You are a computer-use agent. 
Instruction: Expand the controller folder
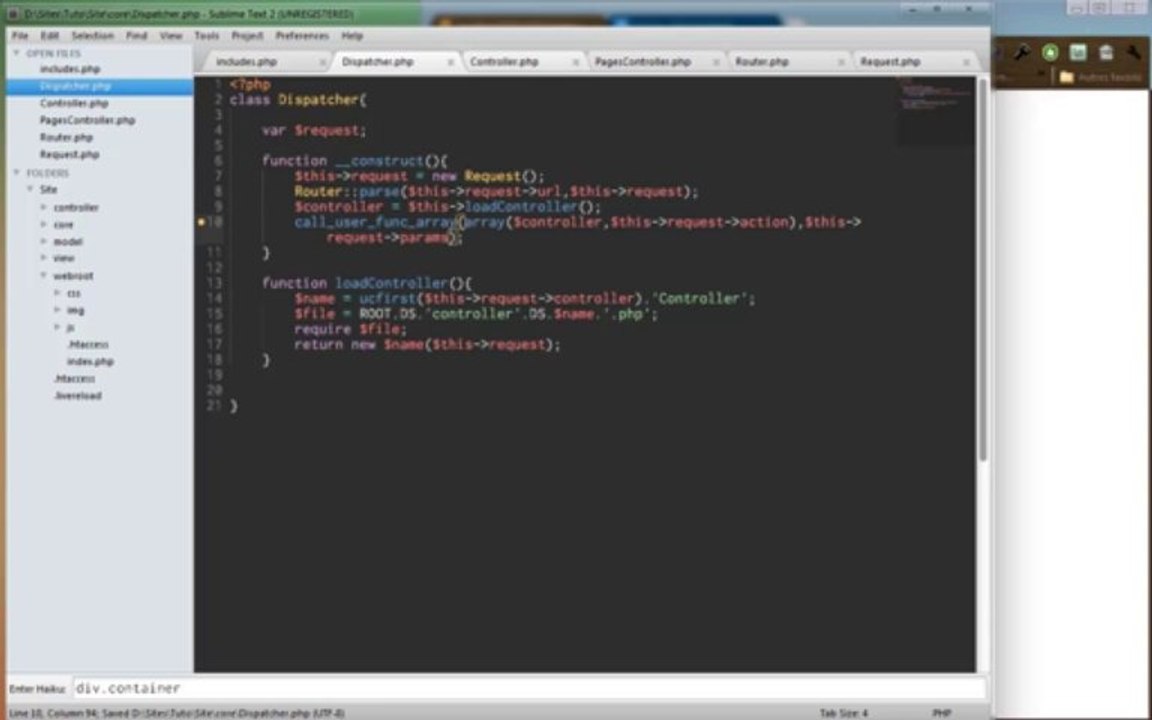pos(43,207)
